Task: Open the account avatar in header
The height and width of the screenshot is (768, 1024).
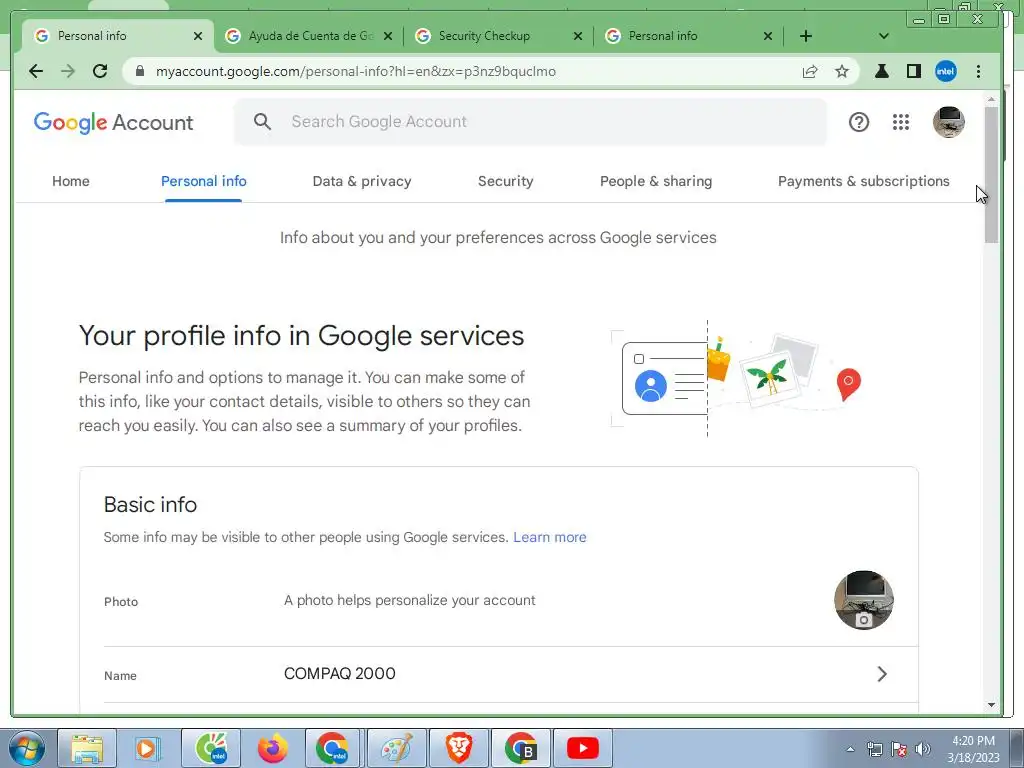Action: [x=949, y=122]
